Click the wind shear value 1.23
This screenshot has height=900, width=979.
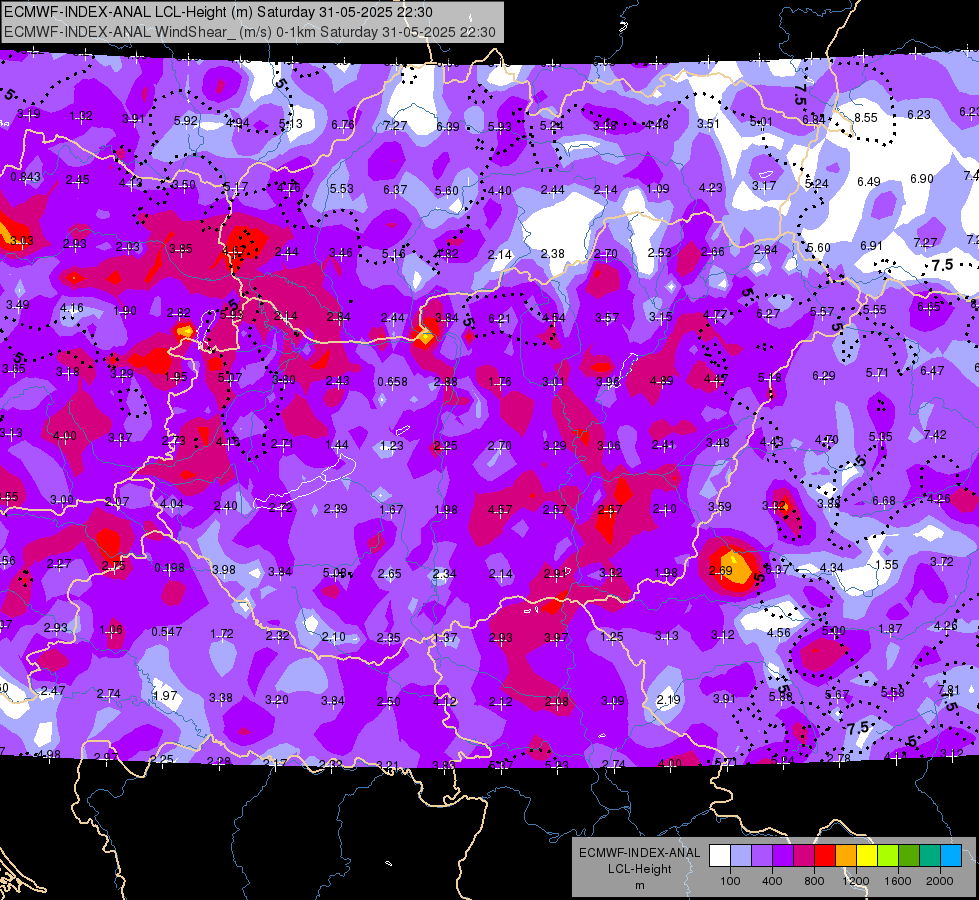pos(391,446)
